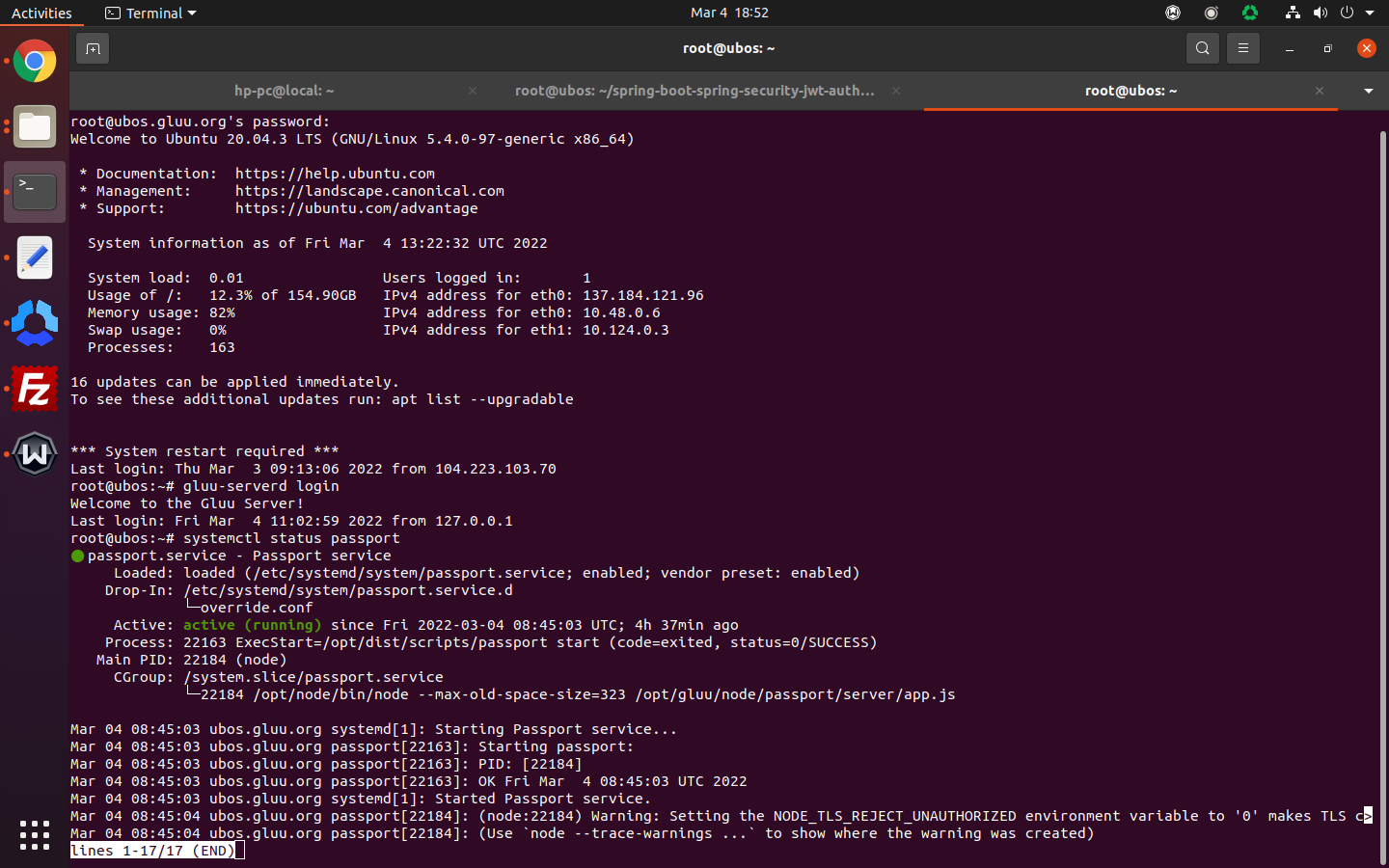Click the volume speaker icon

pos(1321,13)
